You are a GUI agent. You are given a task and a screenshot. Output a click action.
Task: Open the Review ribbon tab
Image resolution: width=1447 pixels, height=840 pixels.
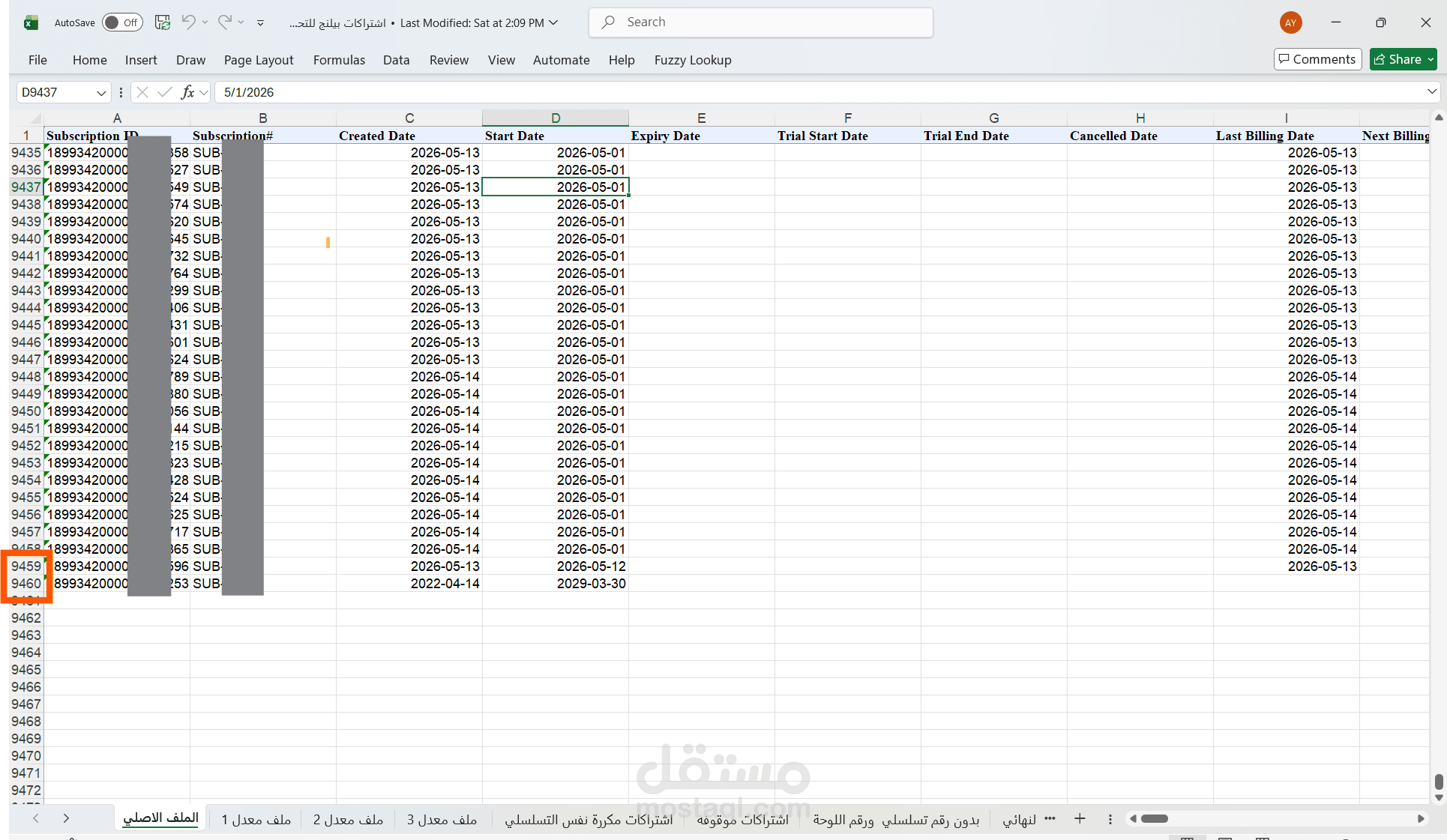tap(449, 60)
